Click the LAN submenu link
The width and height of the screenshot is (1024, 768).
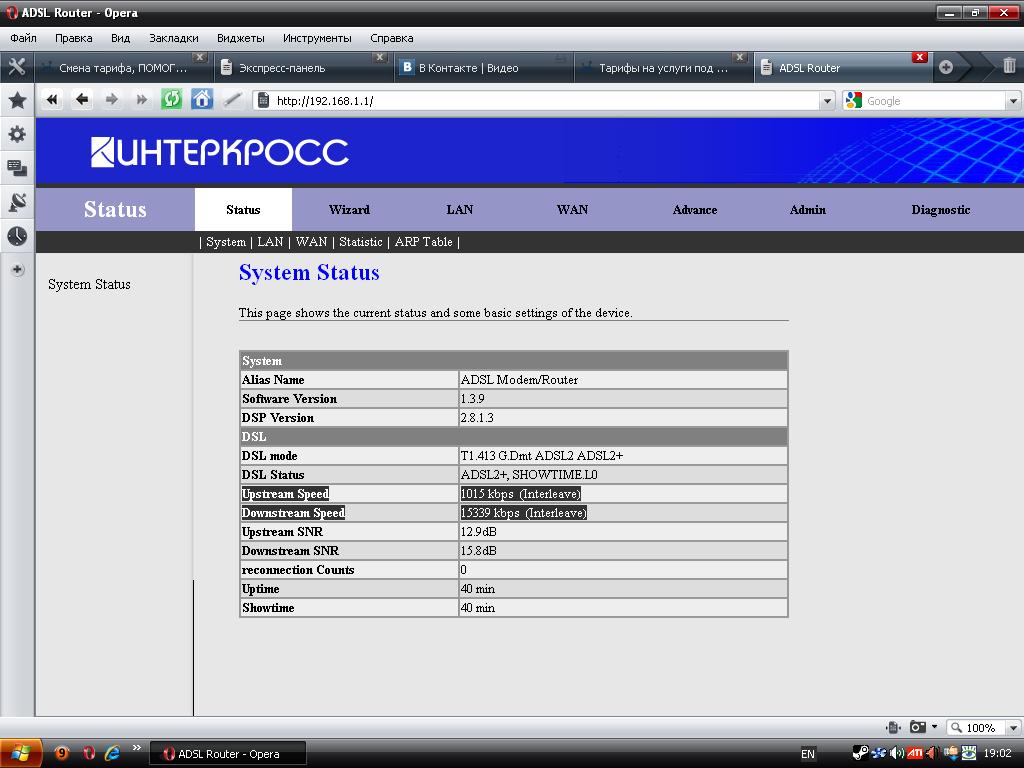click(x=270, y=242)
